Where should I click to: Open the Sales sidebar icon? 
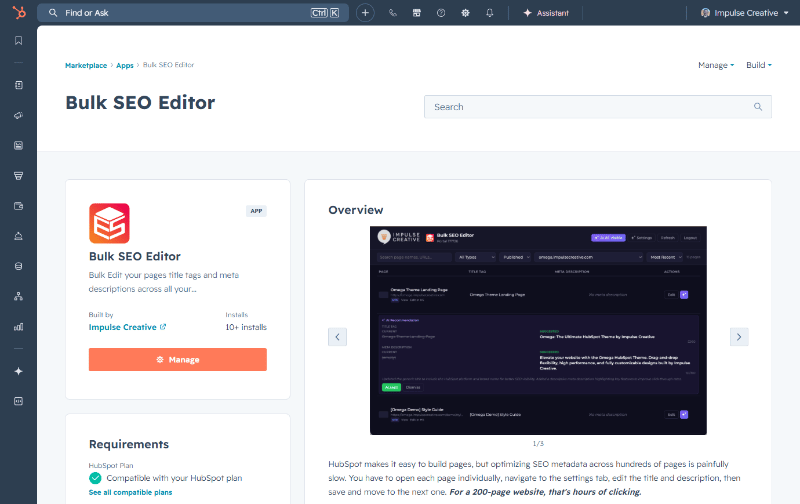(x=18, y=175)
